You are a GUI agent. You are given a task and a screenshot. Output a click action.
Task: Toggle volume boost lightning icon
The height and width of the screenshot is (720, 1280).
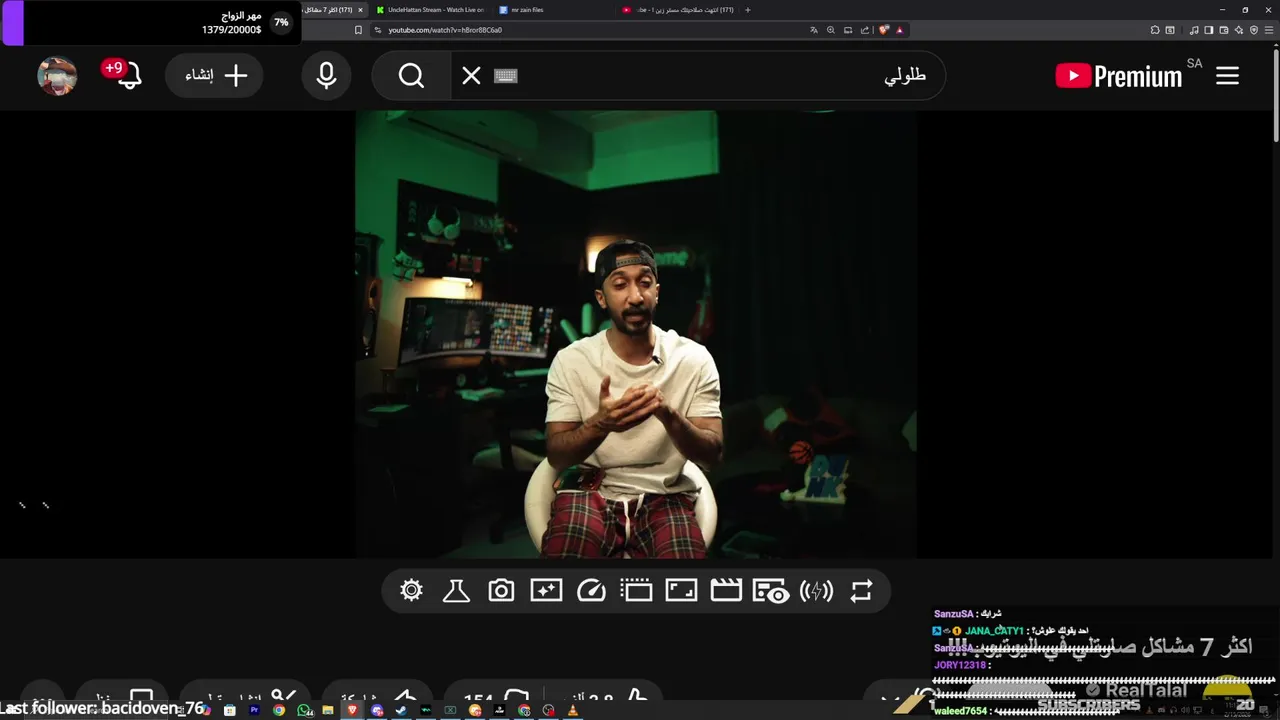(816, 591)
